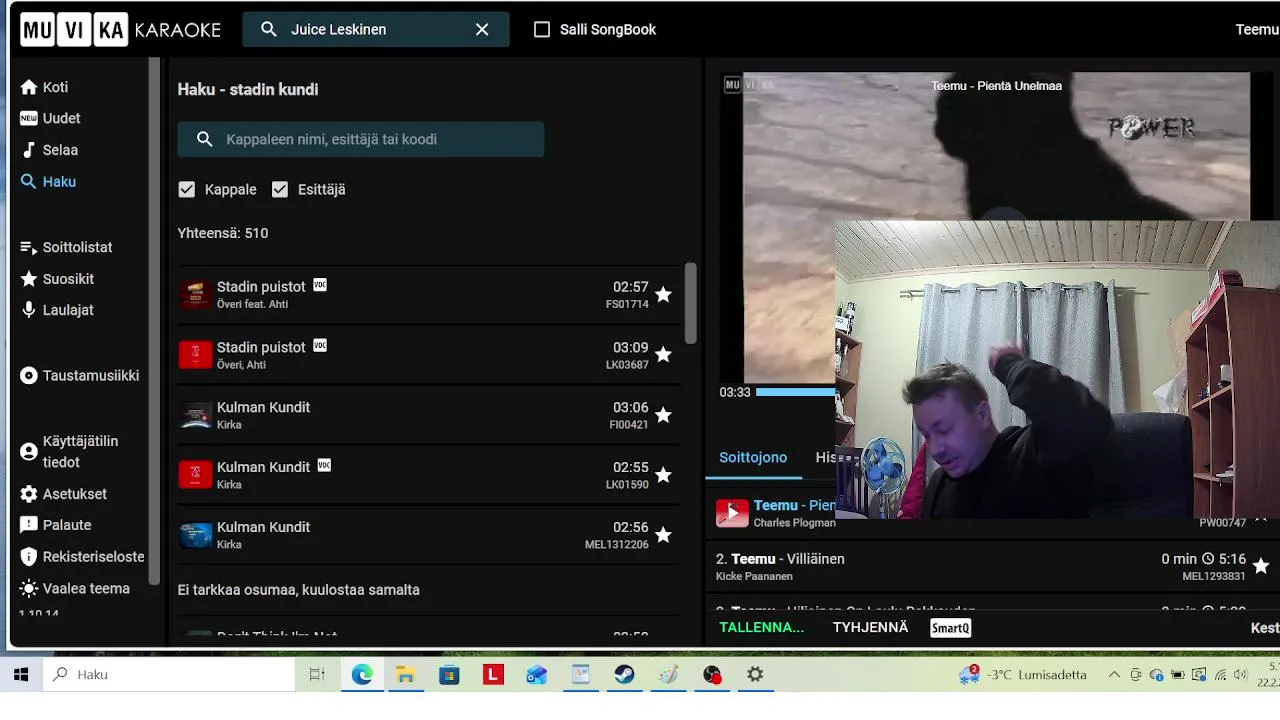
Task: Open taskbar Settings gear app
Action: [755, 675]
